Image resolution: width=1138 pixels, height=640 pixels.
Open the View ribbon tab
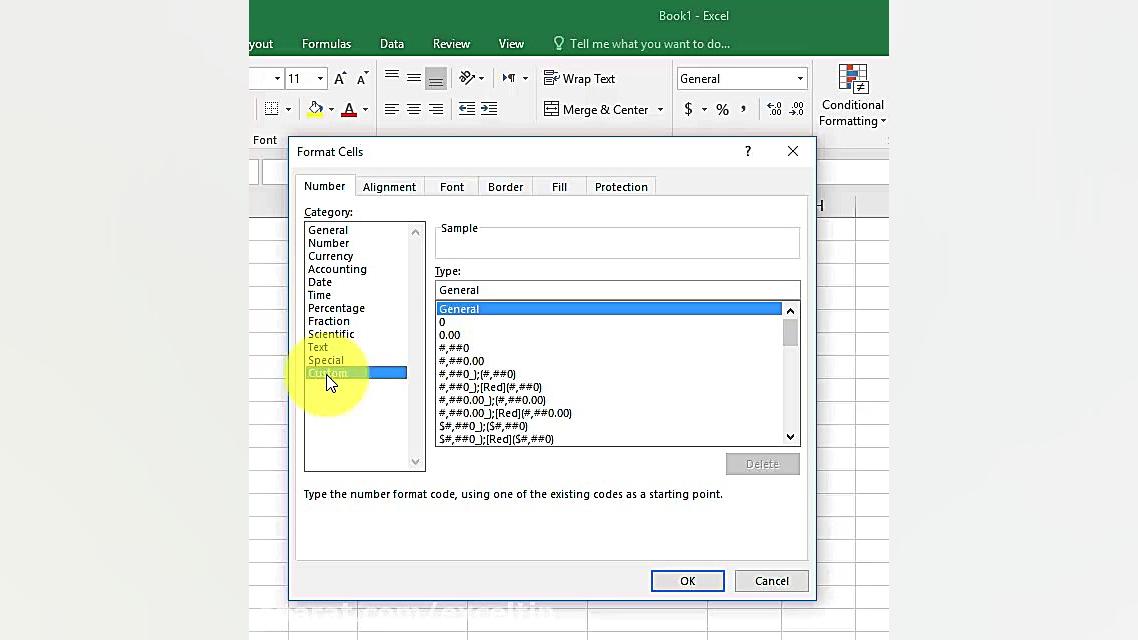coord(511,44)
